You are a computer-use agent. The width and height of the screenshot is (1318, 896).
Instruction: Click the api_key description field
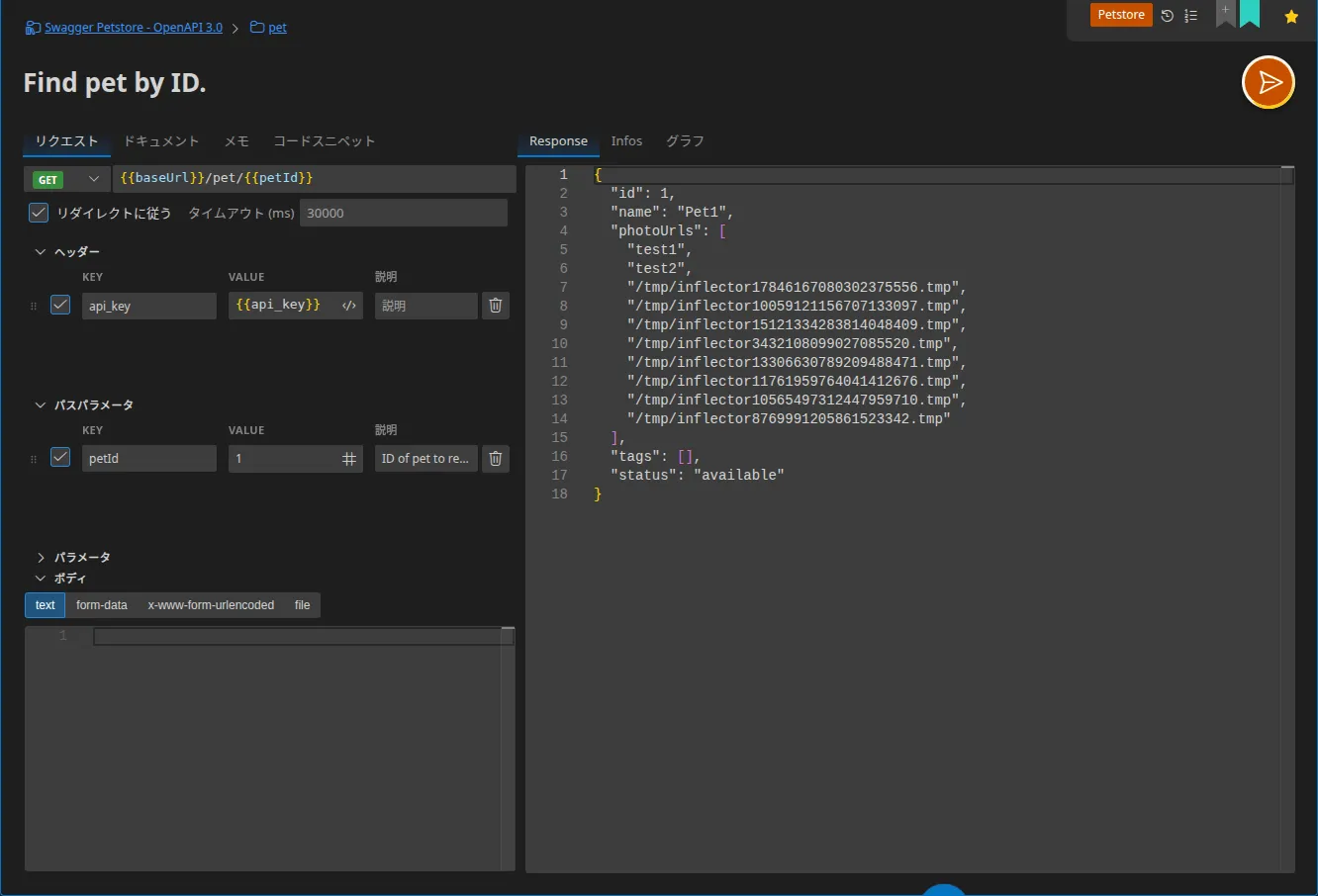[426, 306]
